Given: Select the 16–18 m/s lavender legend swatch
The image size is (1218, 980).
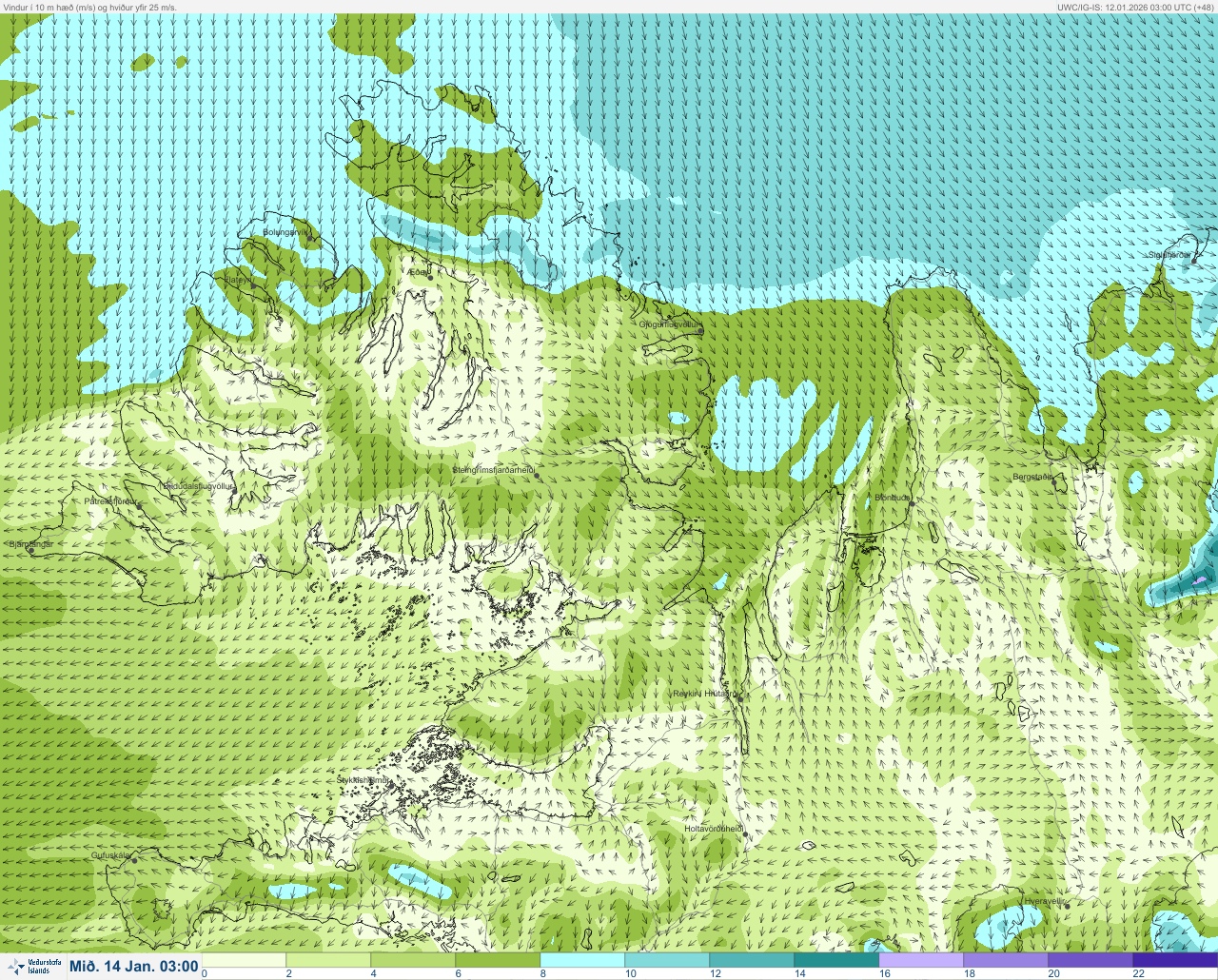Looking at the screenshot, I should point(921,960).
